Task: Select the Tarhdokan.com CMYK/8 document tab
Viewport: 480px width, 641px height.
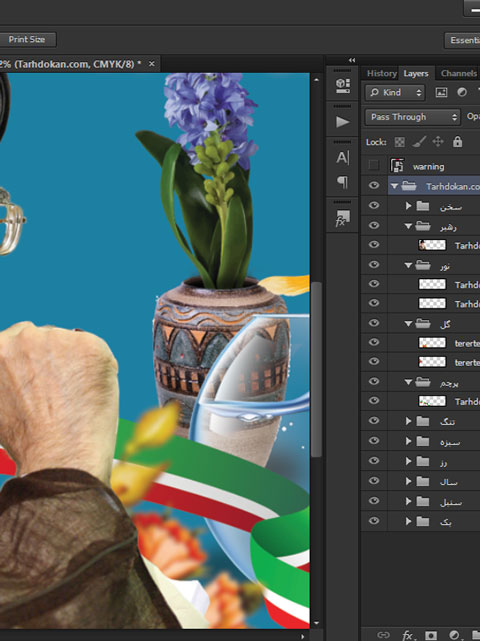Action: click(x=70, y=64)
